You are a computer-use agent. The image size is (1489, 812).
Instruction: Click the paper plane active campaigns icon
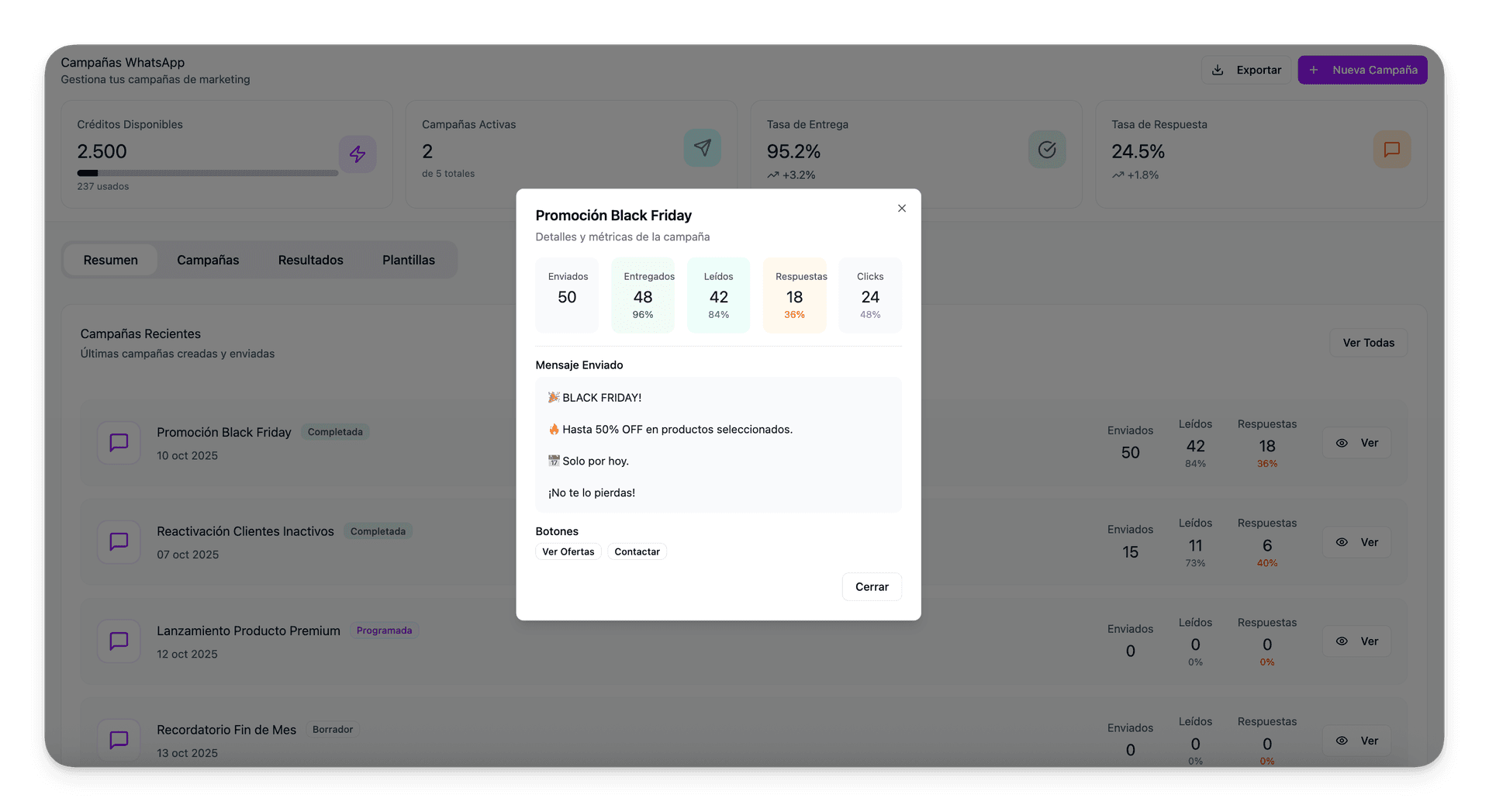(702, 148)
